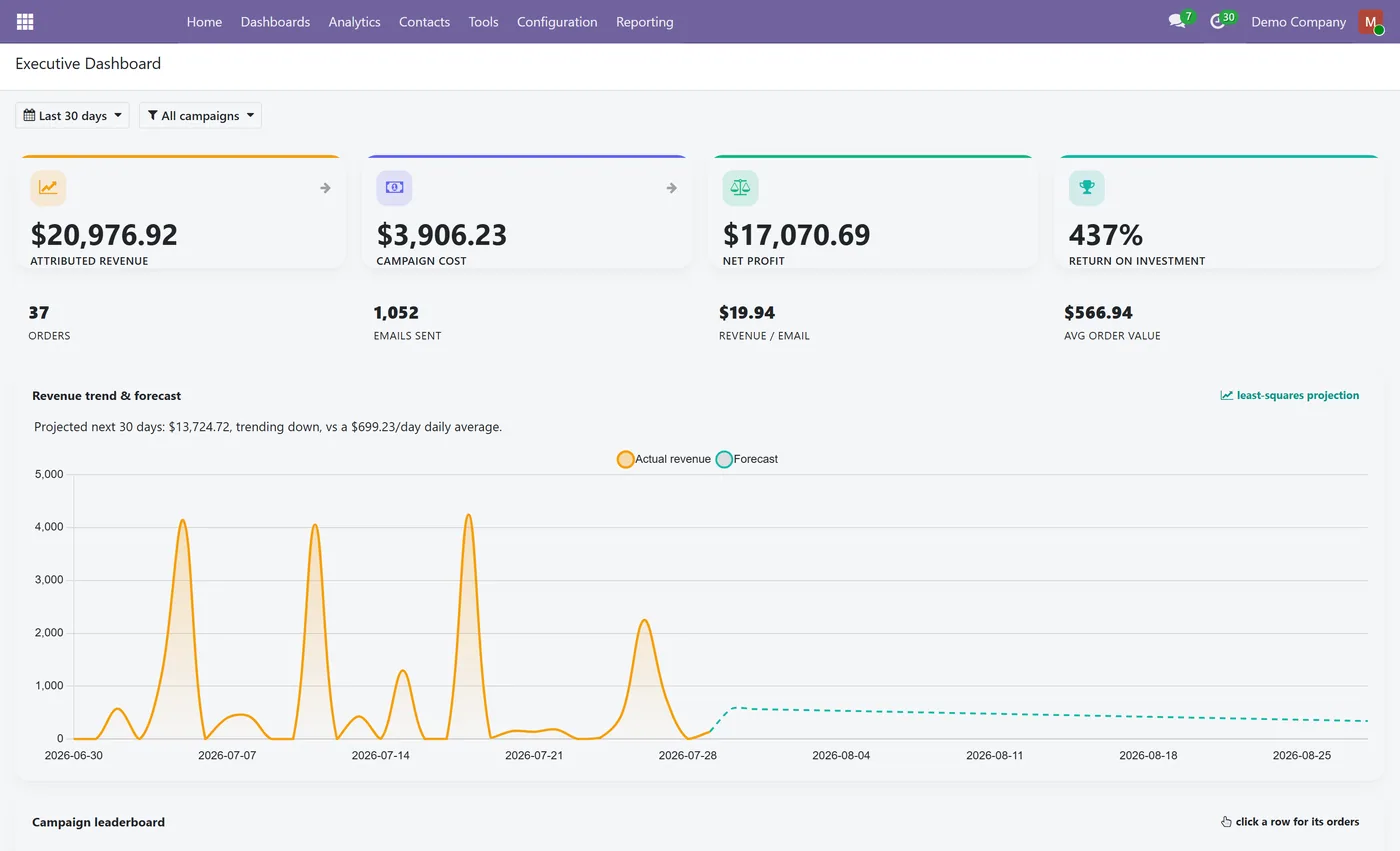
Task: Click the 37 orders figure
Action: pyautogui.click(x=39, y=313)
